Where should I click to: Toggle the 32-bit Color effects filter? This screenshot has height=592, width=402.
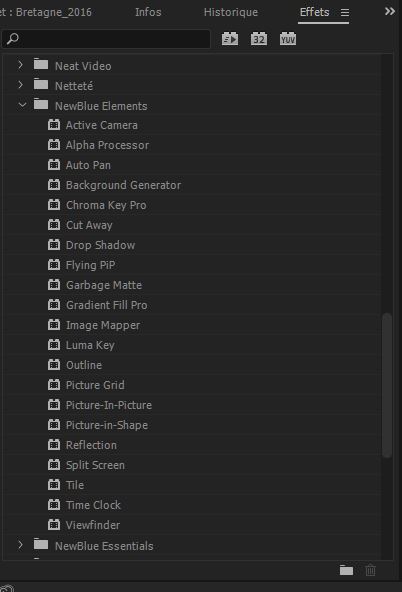coord(259,39)
